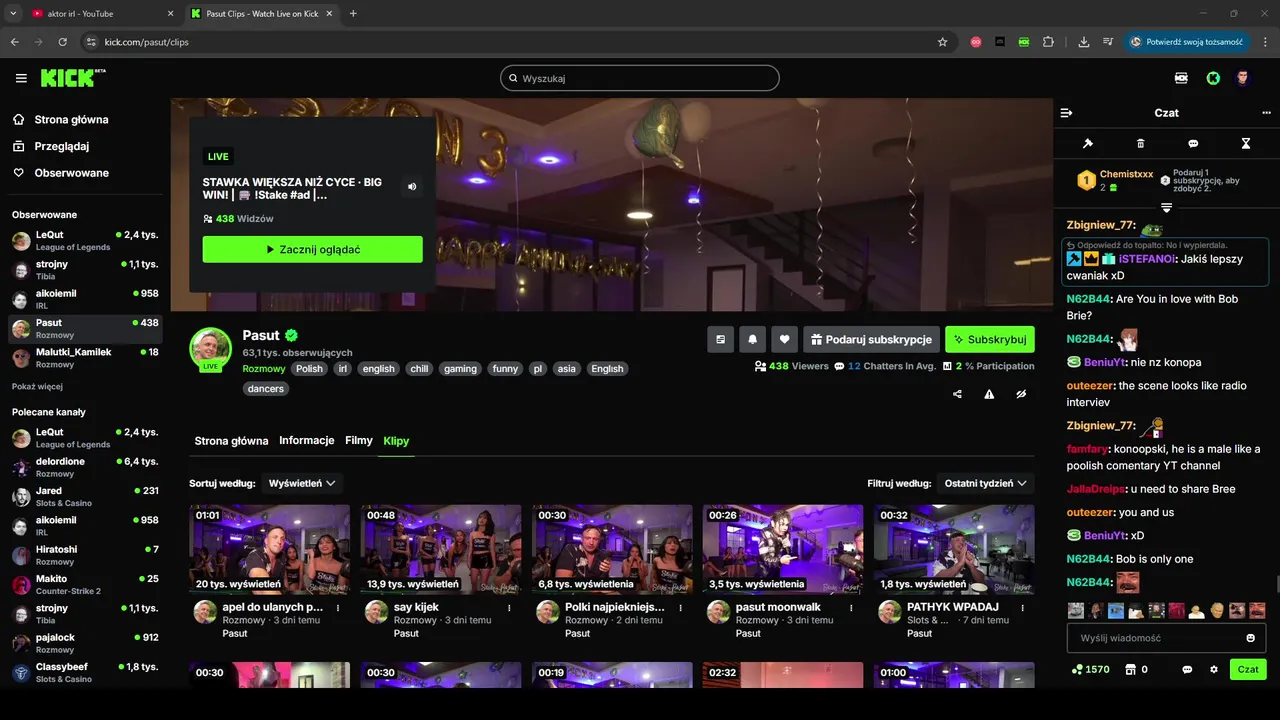
Task: Toggle the notification bell for Pasut
Action: 752,339
